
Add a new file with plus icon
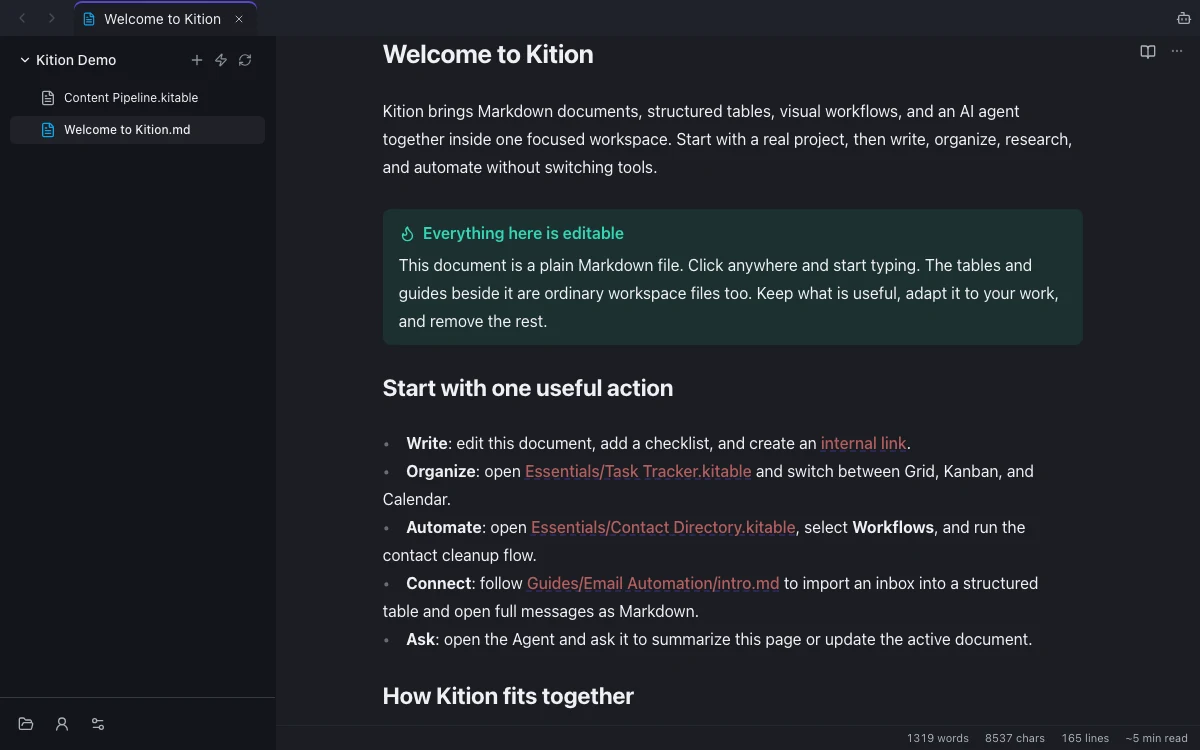click(x=197, y=60)
